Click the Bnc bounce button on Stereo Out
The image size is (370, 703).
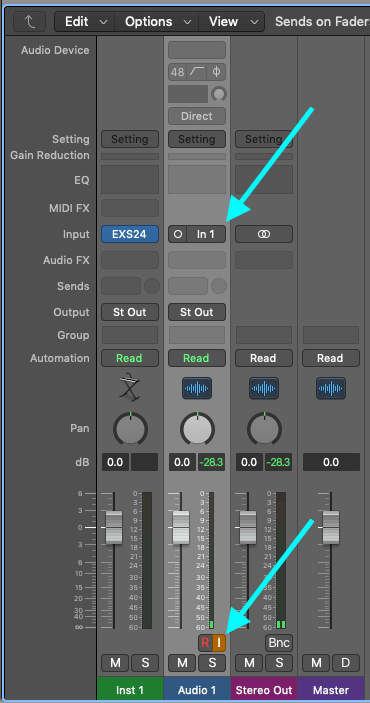(279, 642)
